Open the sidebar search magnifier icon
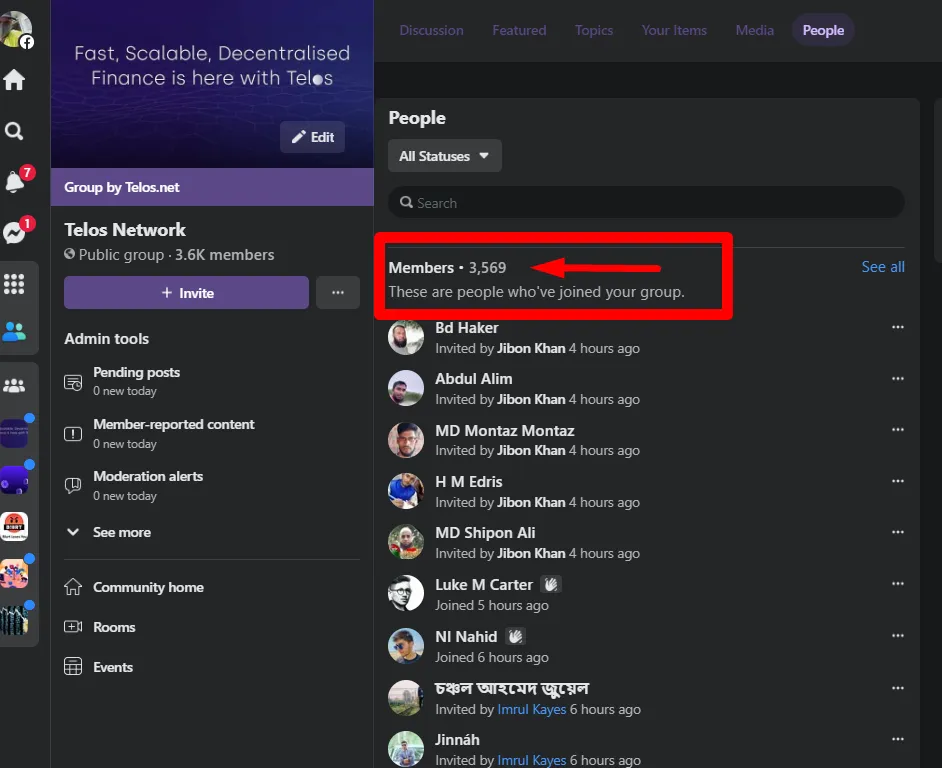 (14, 130)
